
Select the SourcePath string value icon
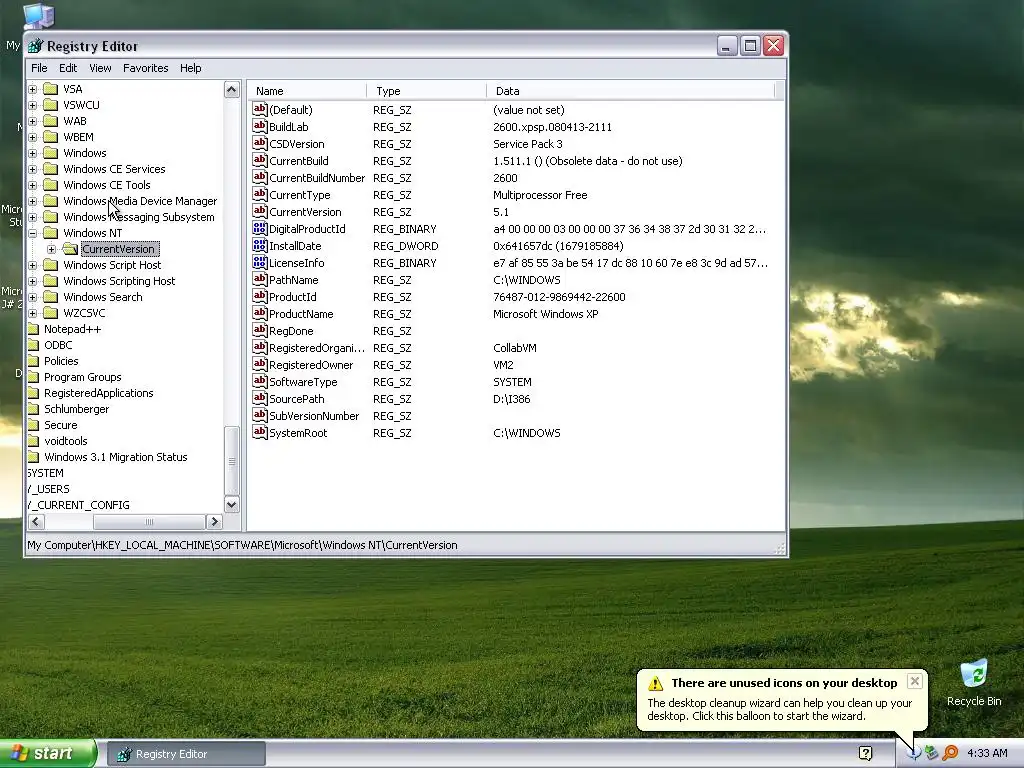[260, 398]
